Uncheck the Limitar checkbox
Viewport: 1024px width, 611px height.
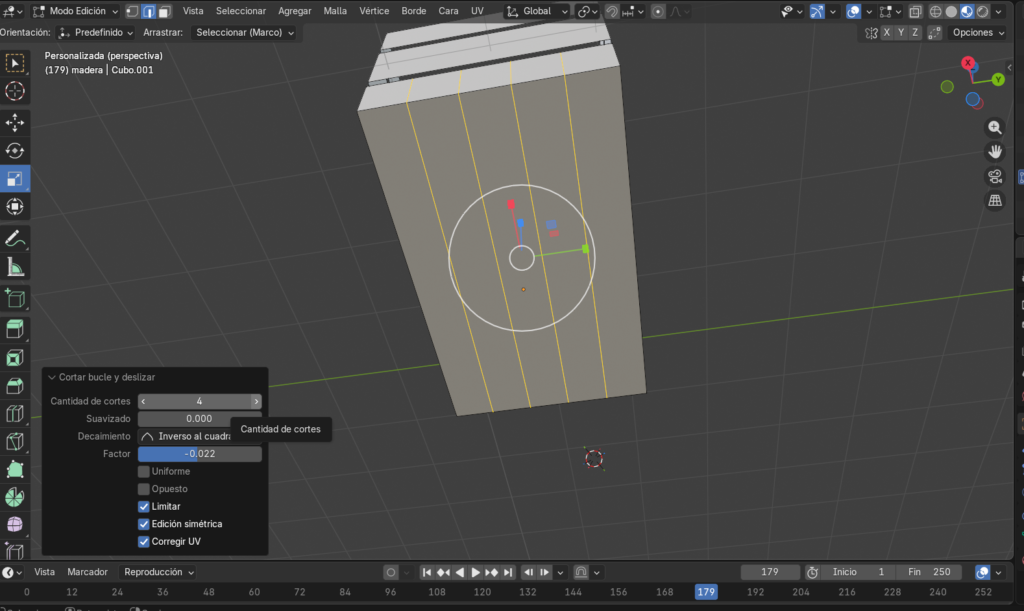[x=144, y=506]
